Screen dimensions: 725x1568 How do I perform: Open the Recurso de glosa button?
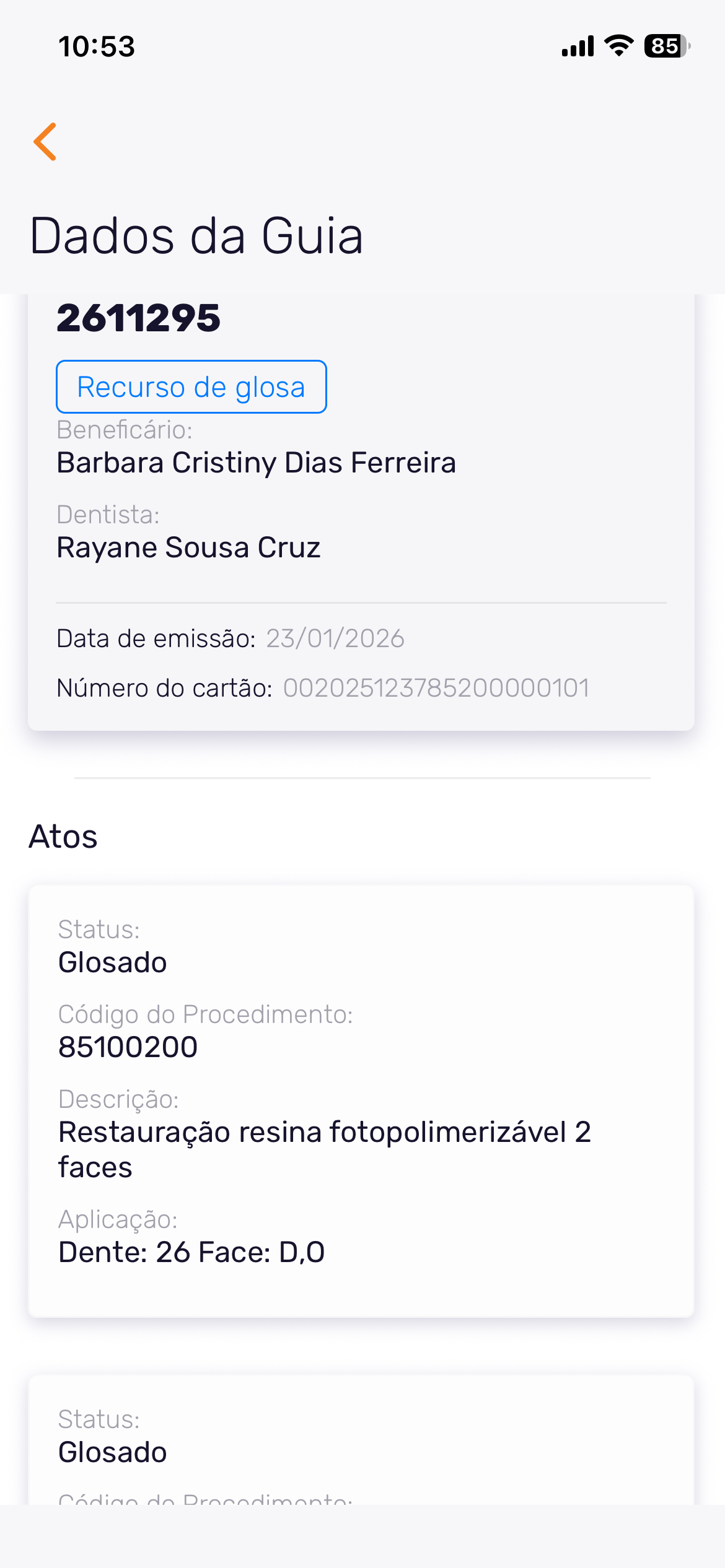click(191, 387)
